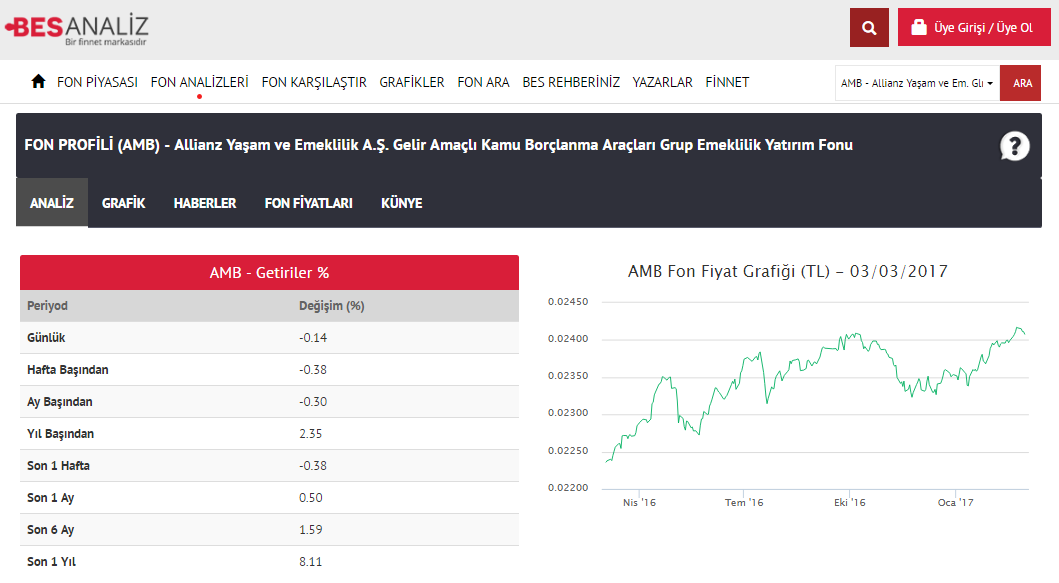Click the Son 1 Ay value 0.50
Image resolution: width=1059 pixels, height=583 pixels.
[x=311, y=497]
